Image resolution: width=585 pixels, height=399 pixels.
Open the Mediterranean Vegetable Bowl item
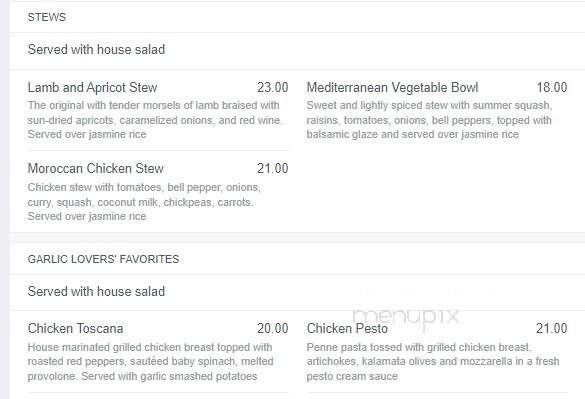coord(392,88)
